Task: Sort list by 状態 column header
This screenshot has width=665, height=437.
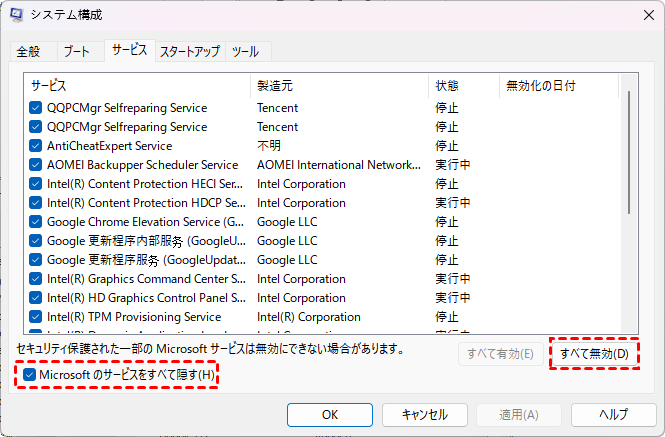Action: coord(463,86)
